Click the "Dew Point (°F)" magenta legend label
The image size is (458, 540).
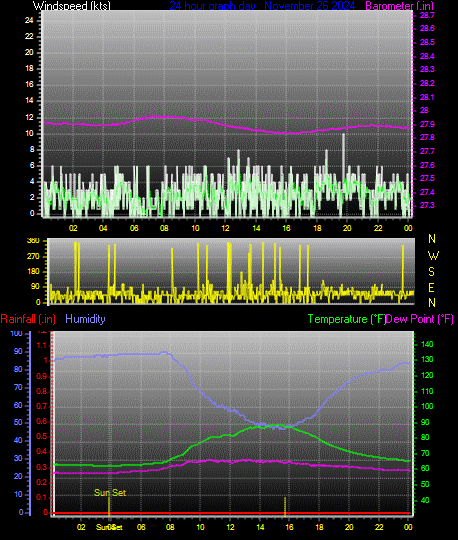(x=419, y=319)
